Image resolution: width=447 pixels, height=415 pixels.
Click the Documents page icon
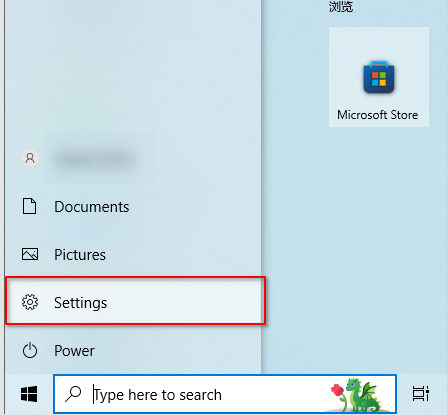tap(30, 206)
